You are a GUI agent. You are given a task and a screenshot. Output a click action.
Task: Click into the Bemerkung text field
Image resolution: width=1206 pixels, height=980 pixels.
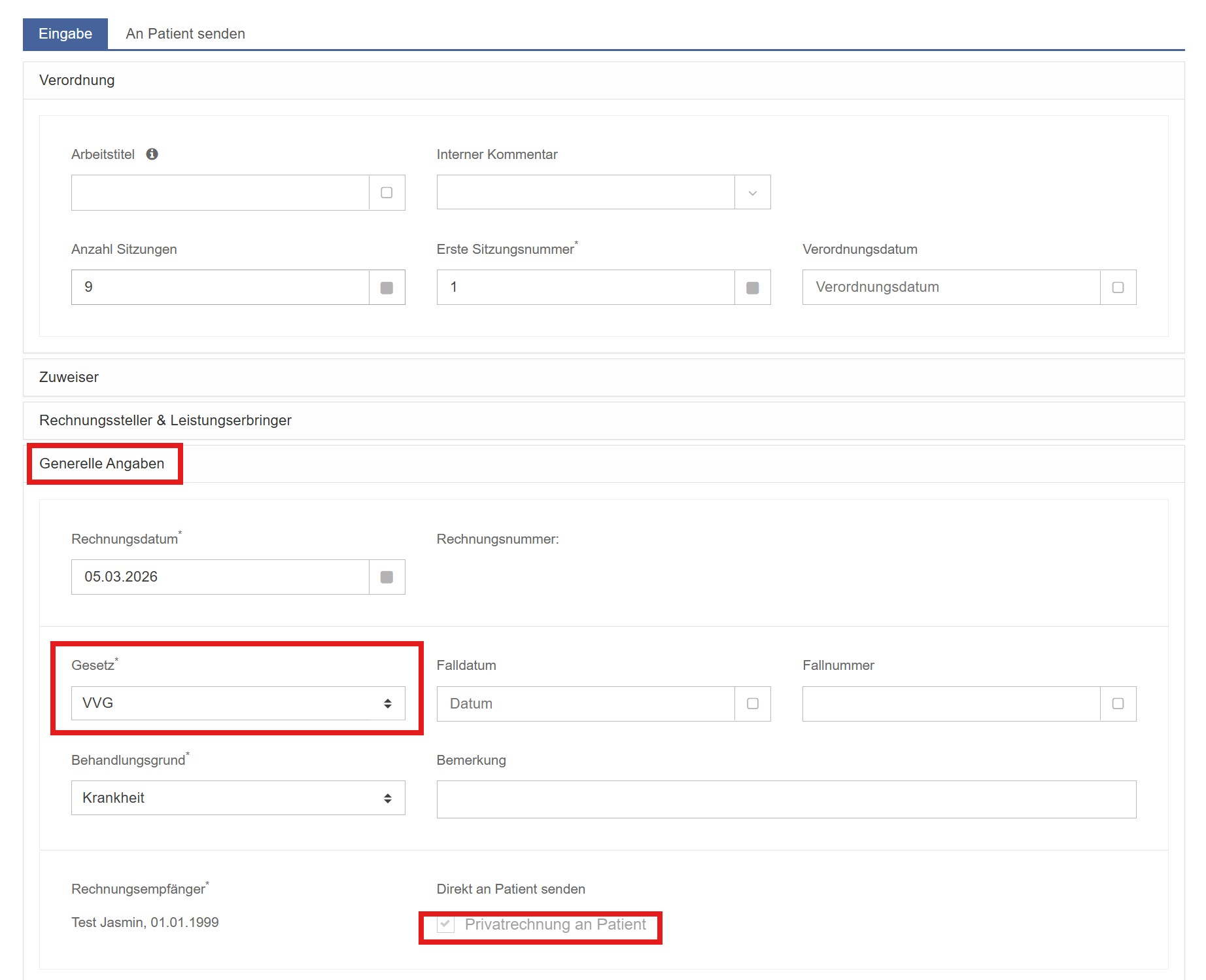(785, 799)
